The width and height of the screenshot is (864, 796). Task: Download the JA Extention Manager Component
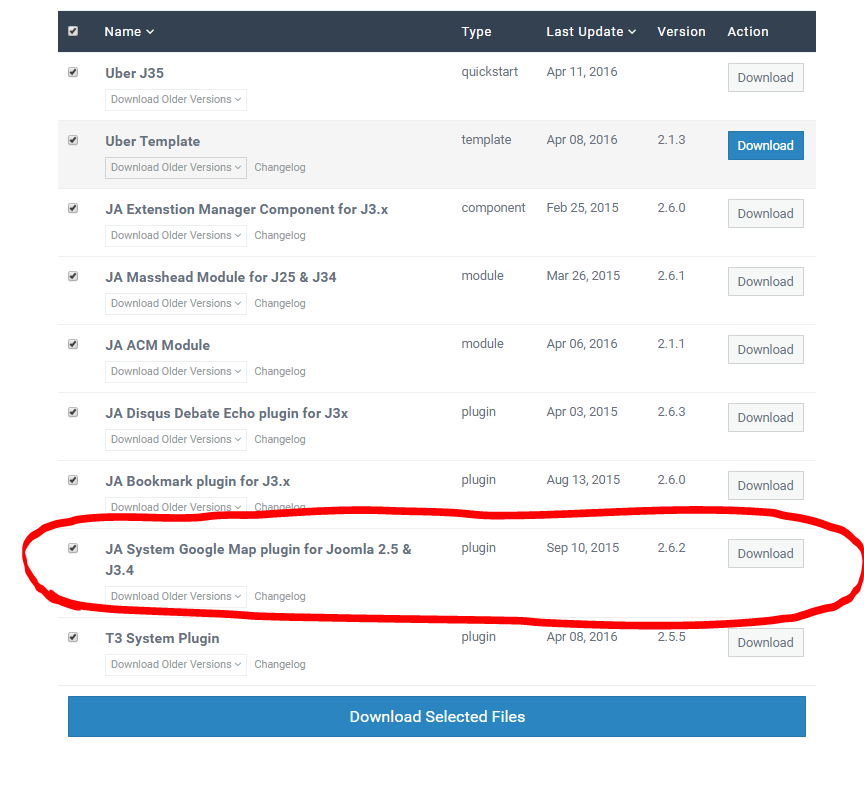tap(765, 213)
